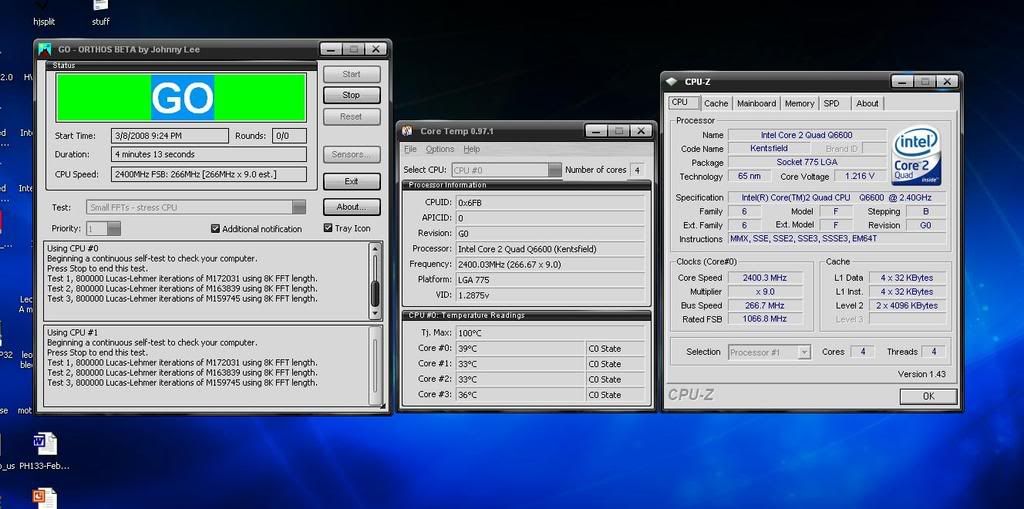This screenshot has width=1024, height=509.
Task: Switch to the Cache tab in CPU-Z
Action: [716, 103]
